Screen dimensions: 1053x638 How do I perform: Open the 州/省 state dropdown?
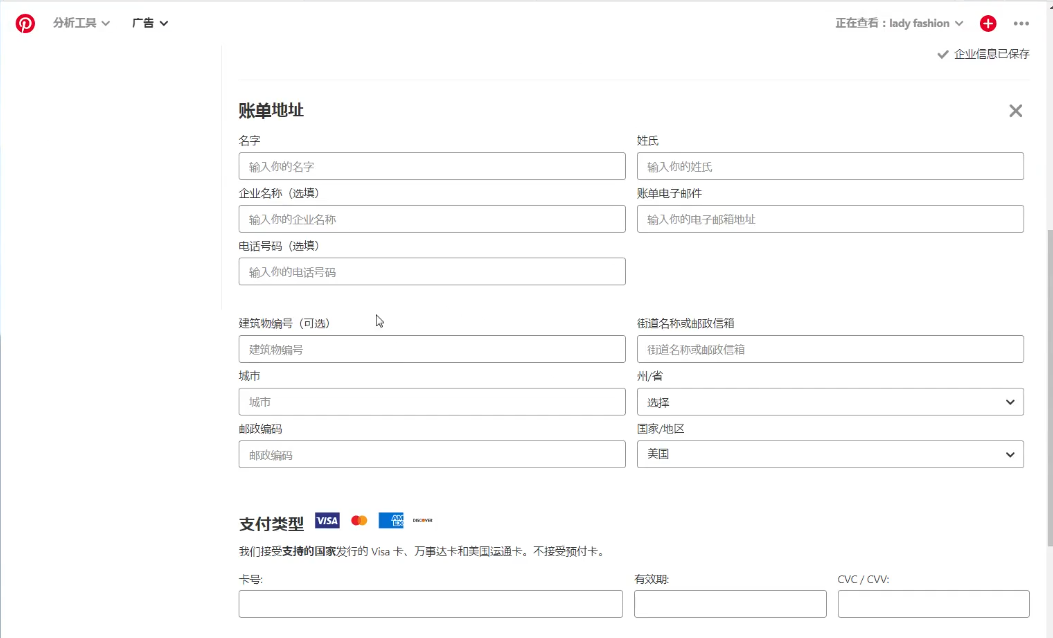[x=830, y=402]
